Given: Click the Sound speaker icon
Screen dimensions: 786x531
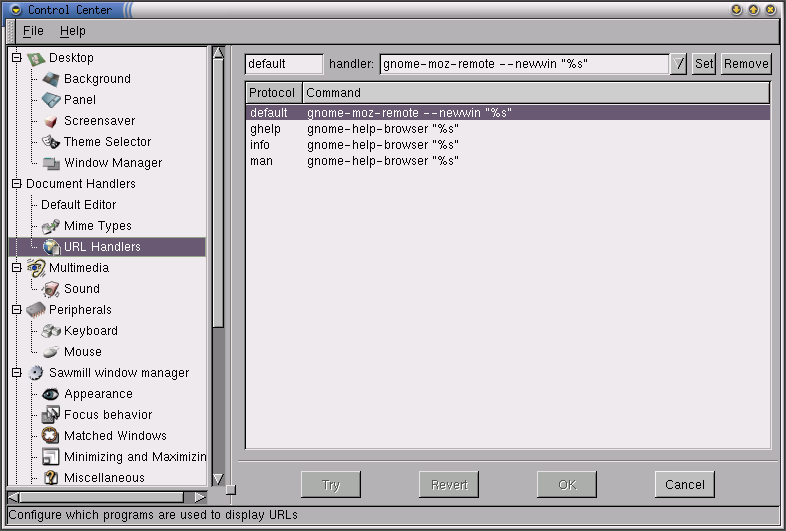Looking at the screenshot, I should 51,289.
